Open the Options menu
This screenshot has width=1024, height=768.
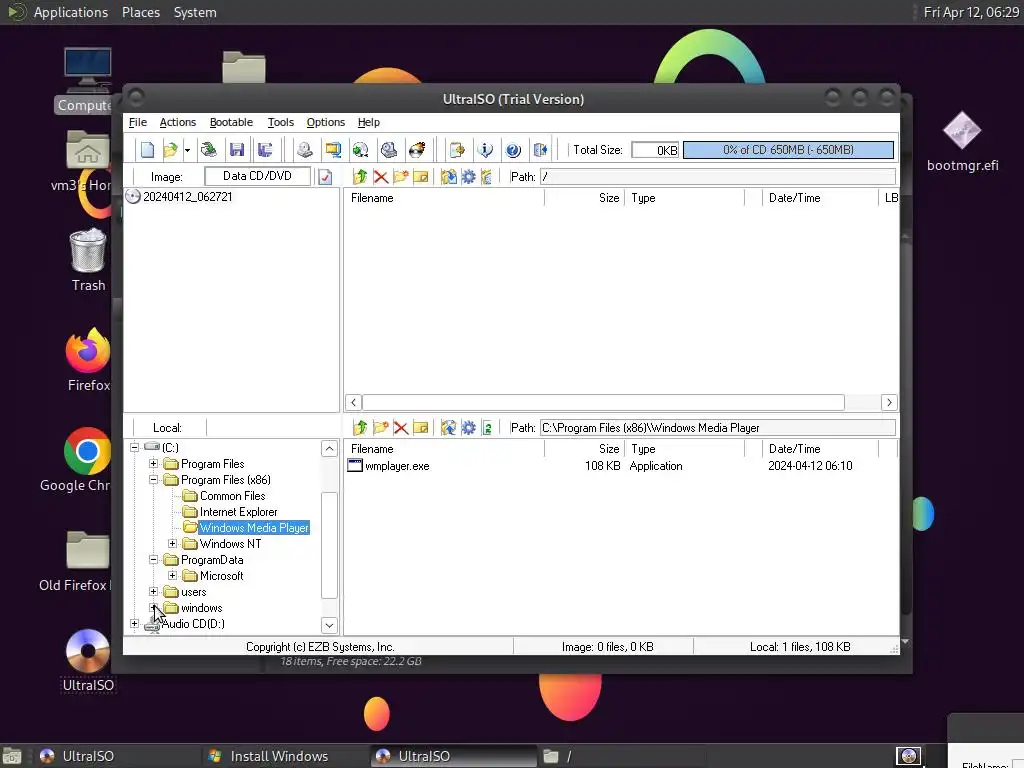[326, 122]
